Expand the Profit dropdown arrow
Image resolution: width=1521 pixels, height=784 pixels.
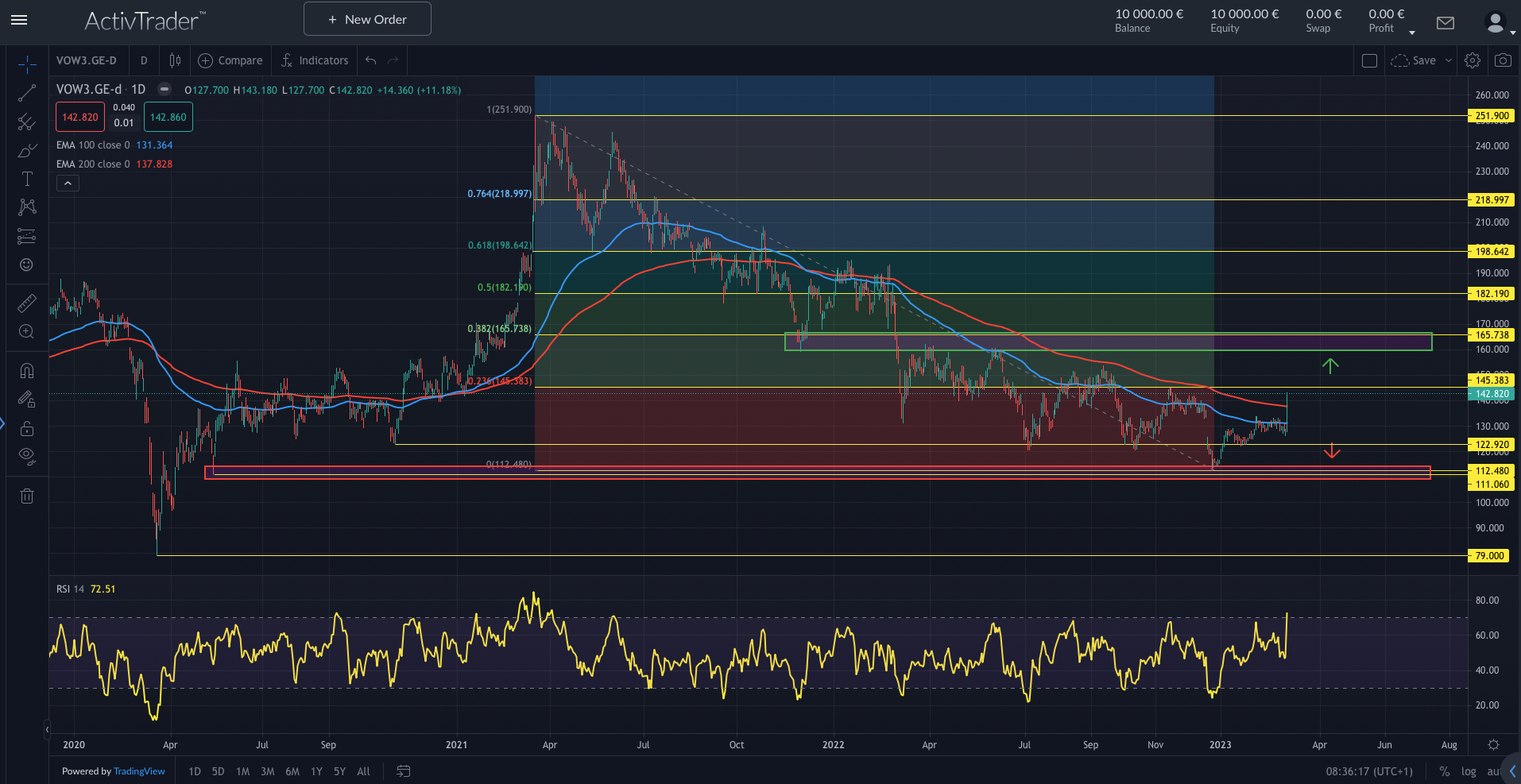(1412, 33)
